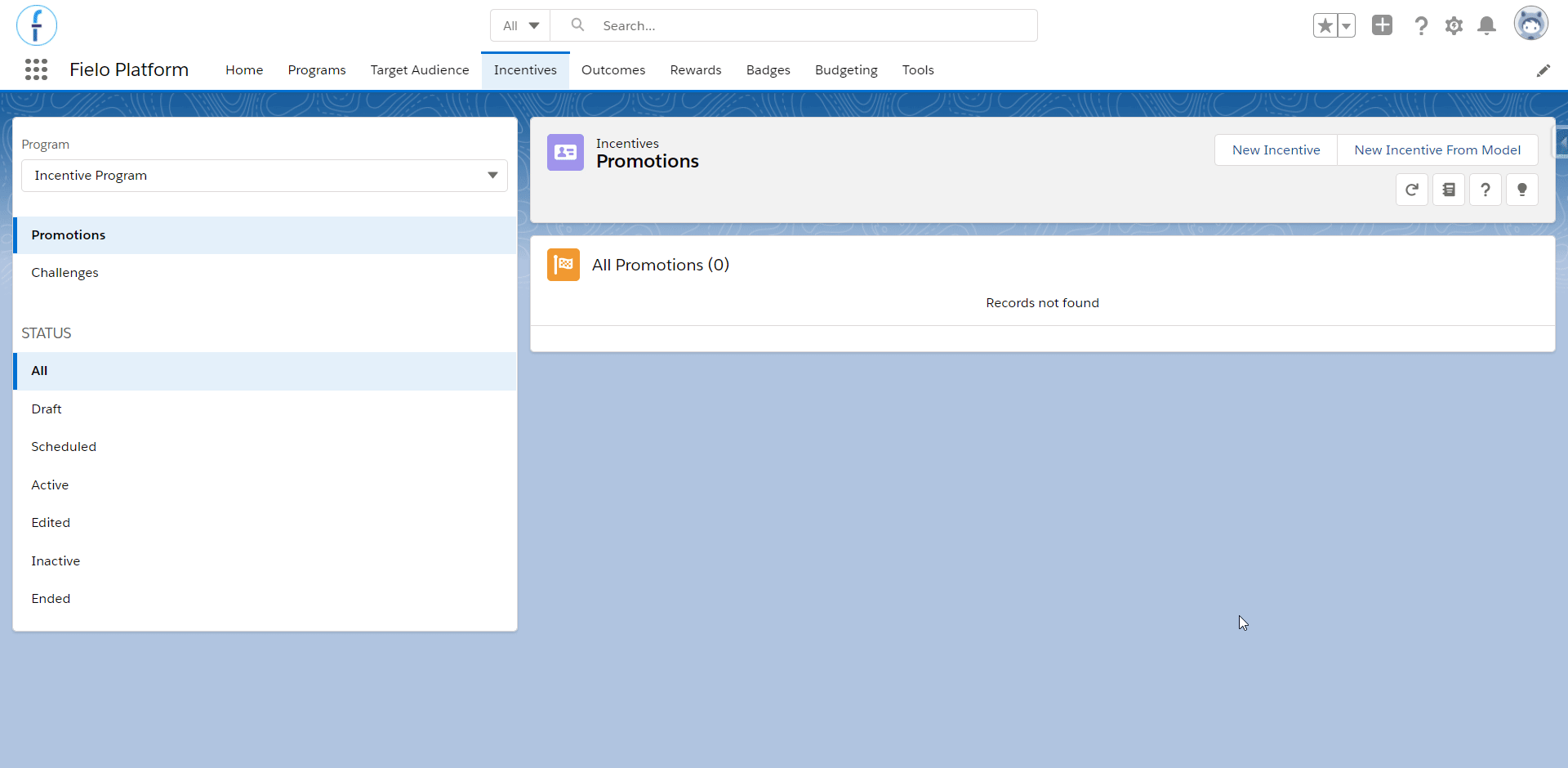Filter status by Inactive
Image resolution: width=1568 pixels, height=768 pixels.
point(265,561)
